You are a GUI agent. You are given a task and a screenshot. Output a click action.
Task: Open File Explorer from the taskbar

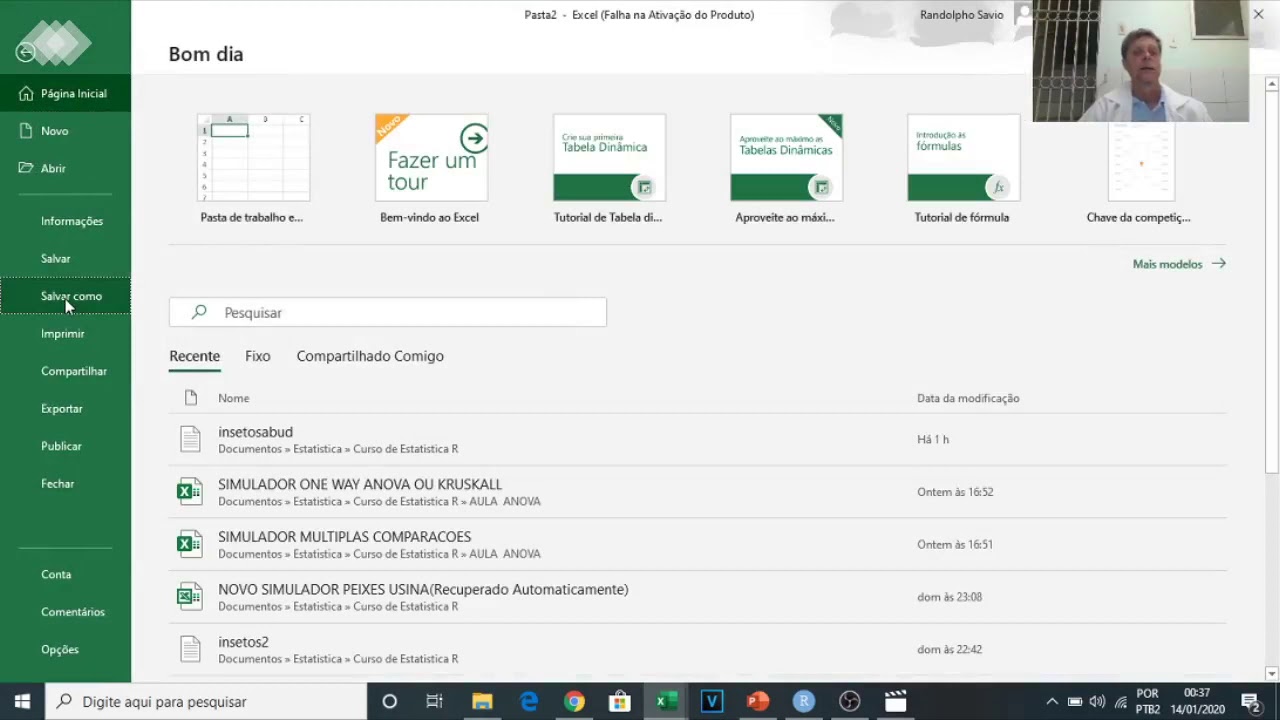pos(482,701)
